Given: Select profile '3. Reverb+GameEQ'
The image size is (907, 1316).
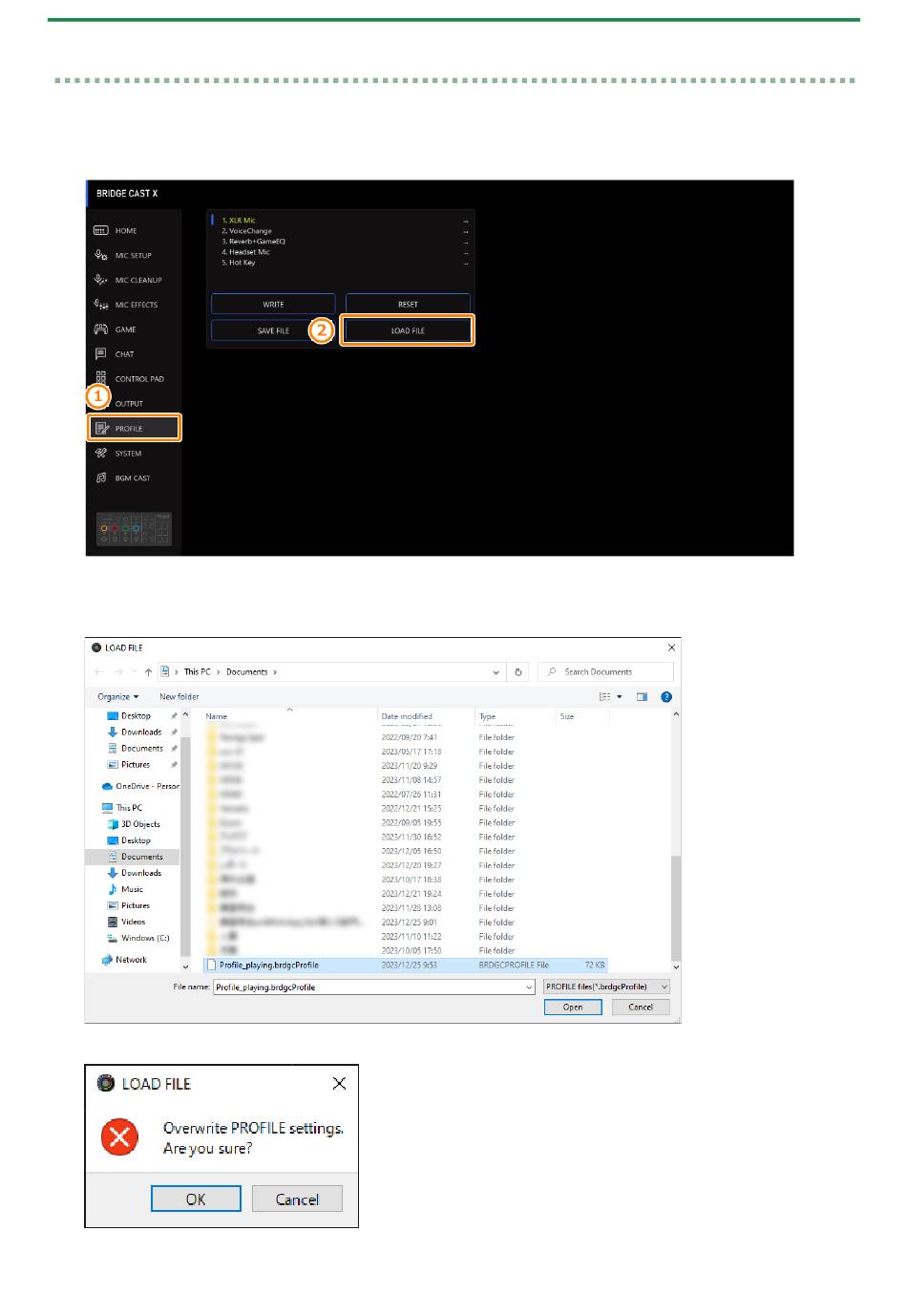Looking at the screenshot, I should [x=341, y=242].
